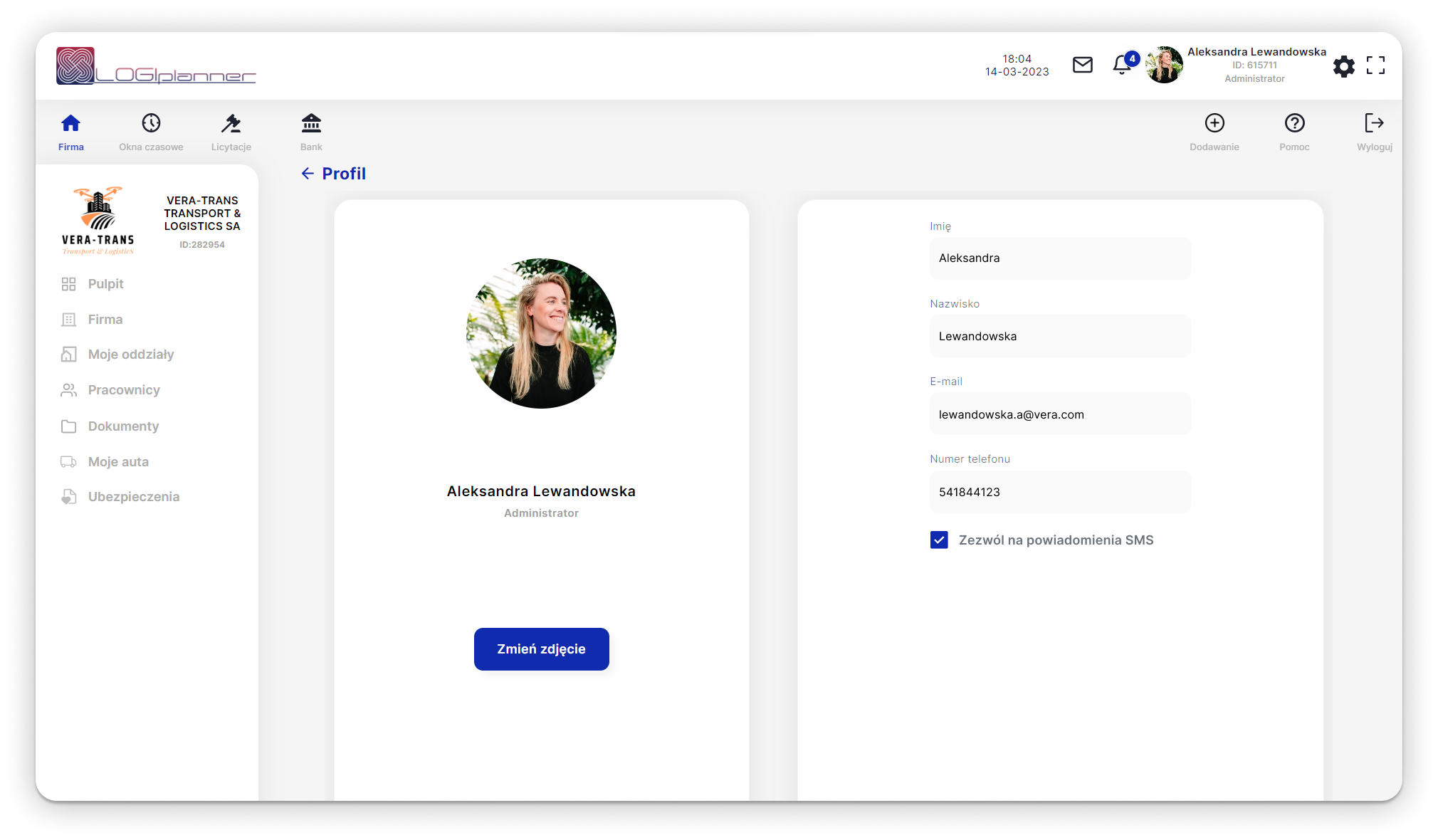Open the Firma sidebar menu label

tap(105, 320)
